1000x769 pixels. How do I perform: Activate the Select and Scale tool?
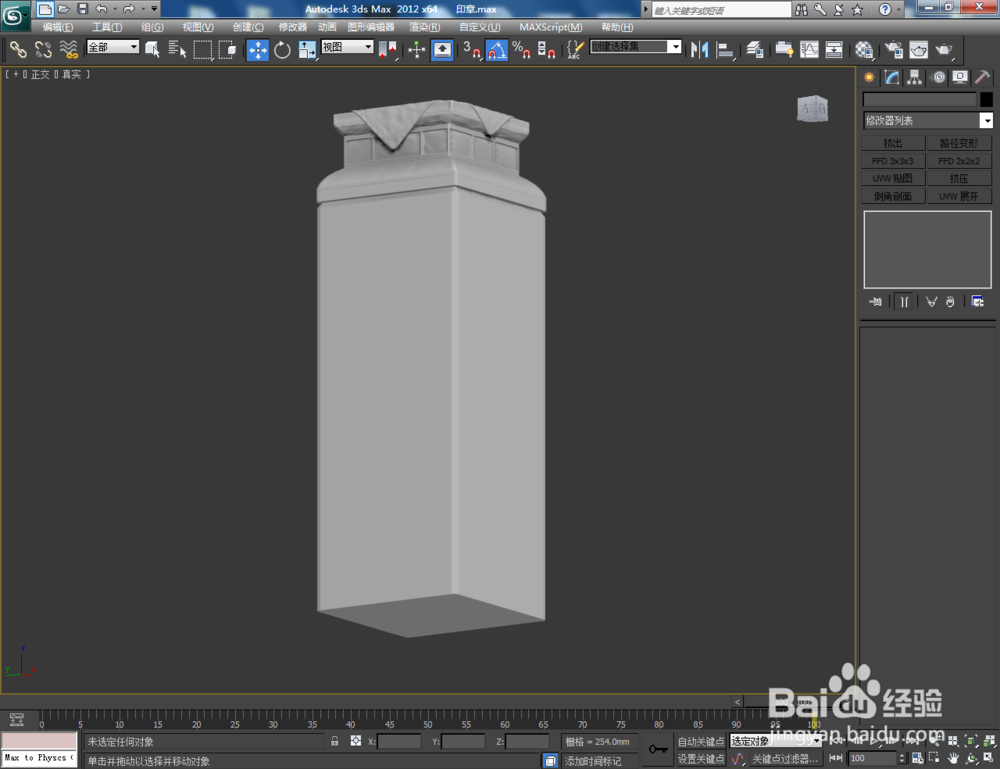point(307,50)
